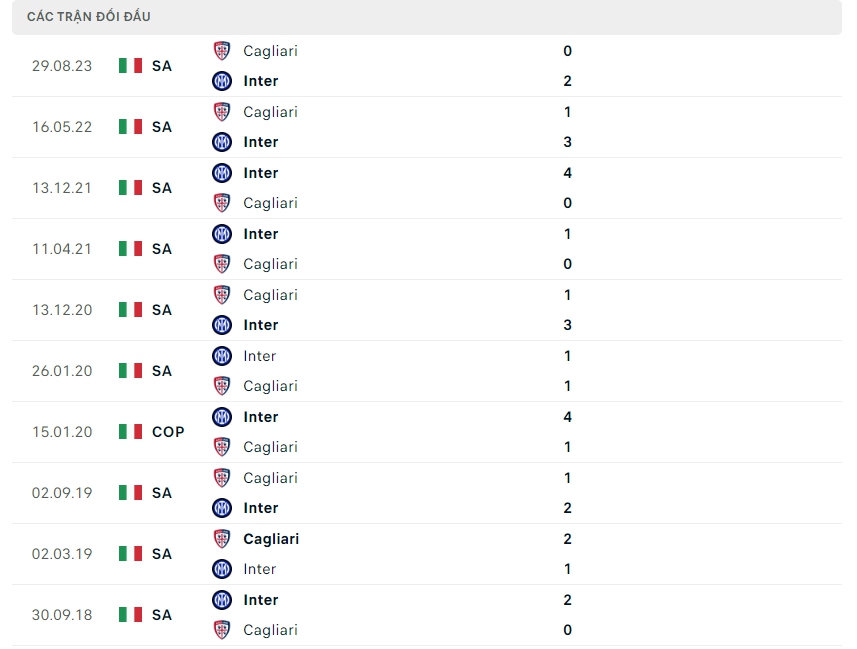This screenshot has width=857, height=649.
Task: Open Inter team name in 15.01.20 match
Action: tap(261, 417)
